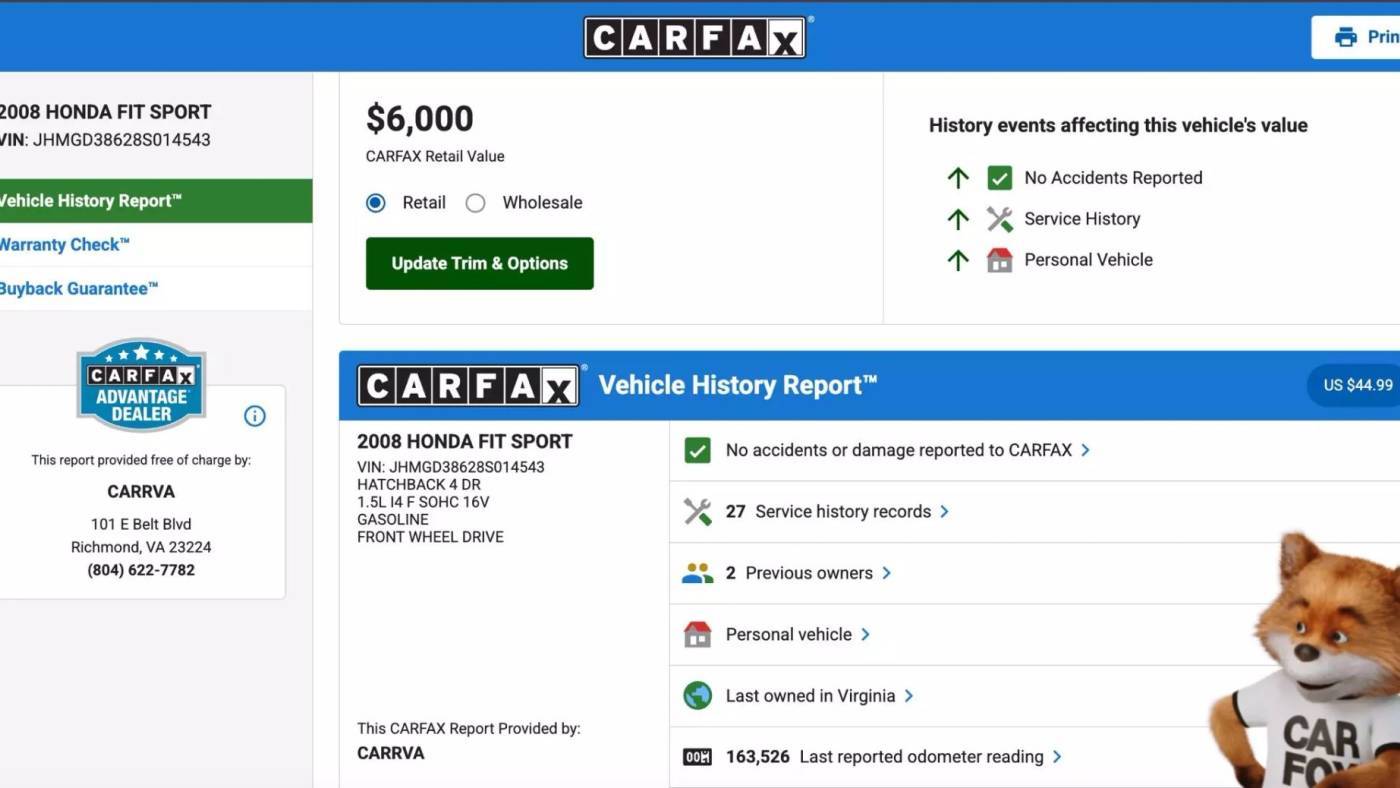Click the tools icon beside 27 Service history records
Screen dimensions: 1400x788
click(x=697, y=512)
